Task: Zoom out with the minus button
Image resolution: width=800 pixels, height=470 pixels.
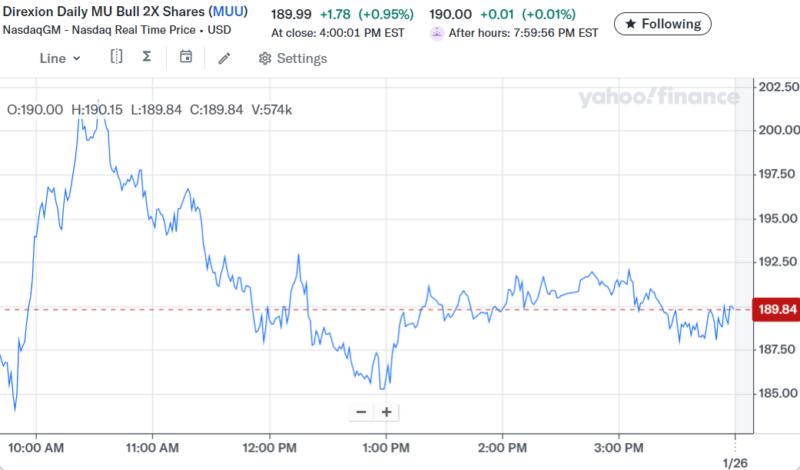Action: click(x=361, y=412)
